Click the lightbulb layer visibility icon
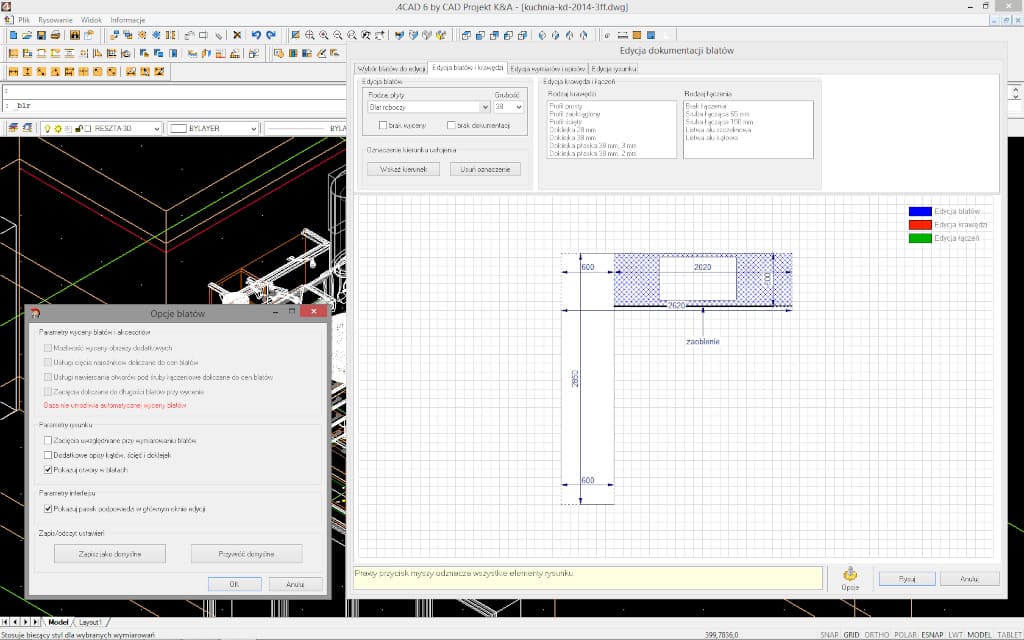1024x640 pixels. click(48, 128)
